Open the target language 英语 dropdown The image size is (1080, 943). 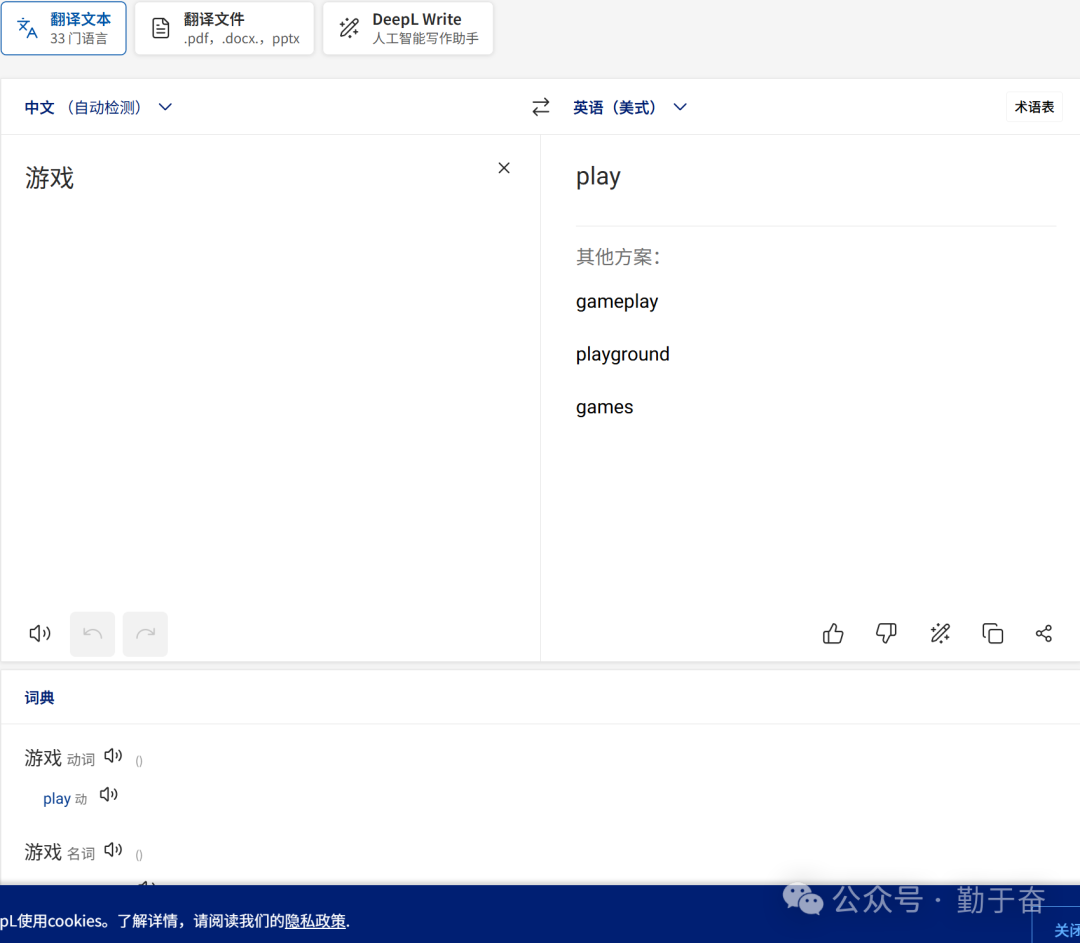pyautogui.click(x=630, y=107)
